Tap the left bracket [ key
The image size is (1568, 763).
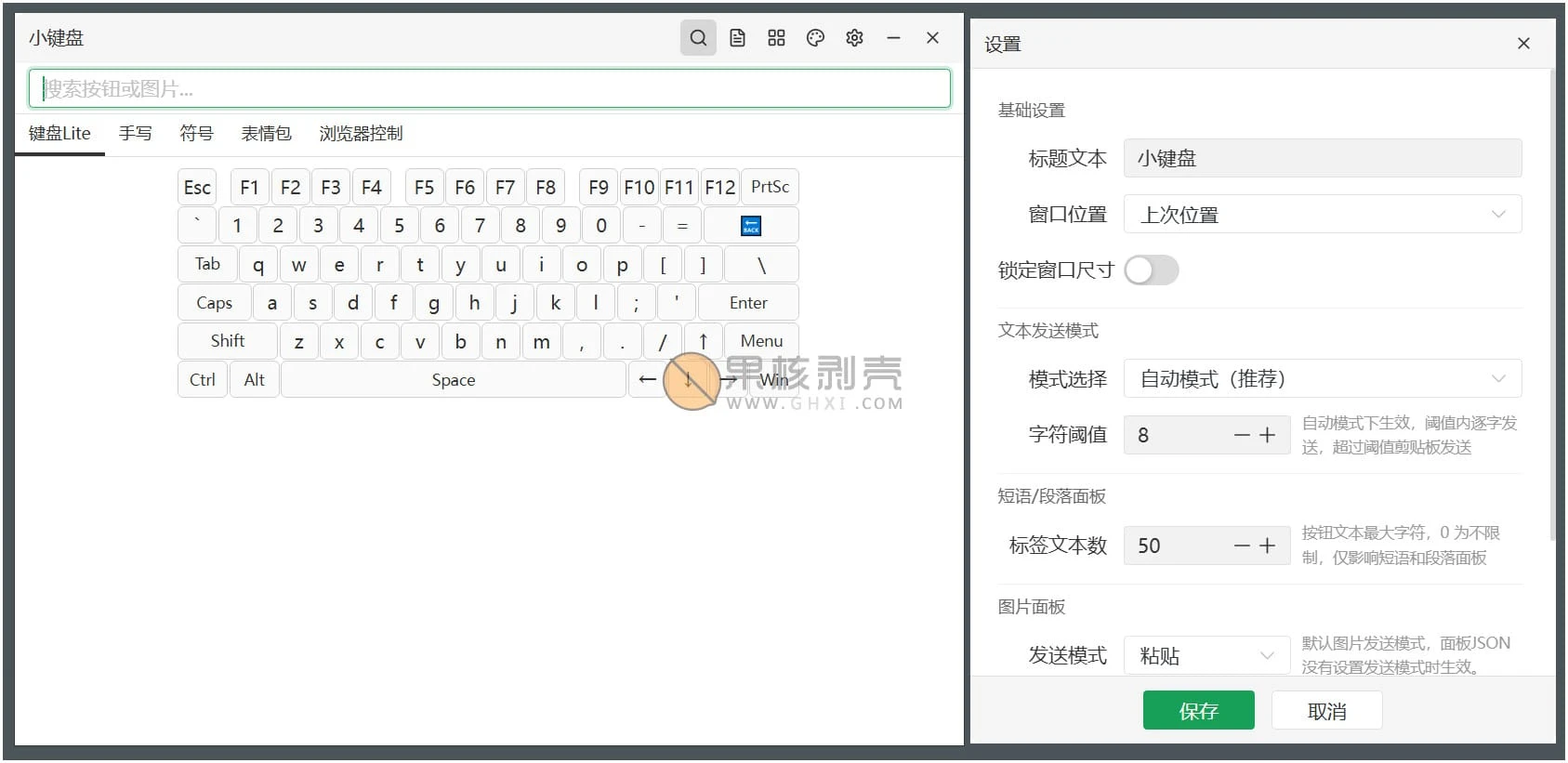pyautogui.click(x=663, y=264)
